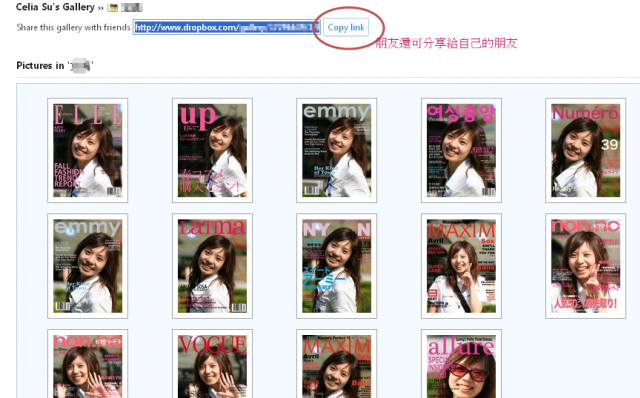Image resolution: width=640 pixels, height=398 pixels.
Task: Click the 'Pictures in' heading text
Action: click(40, 65)
